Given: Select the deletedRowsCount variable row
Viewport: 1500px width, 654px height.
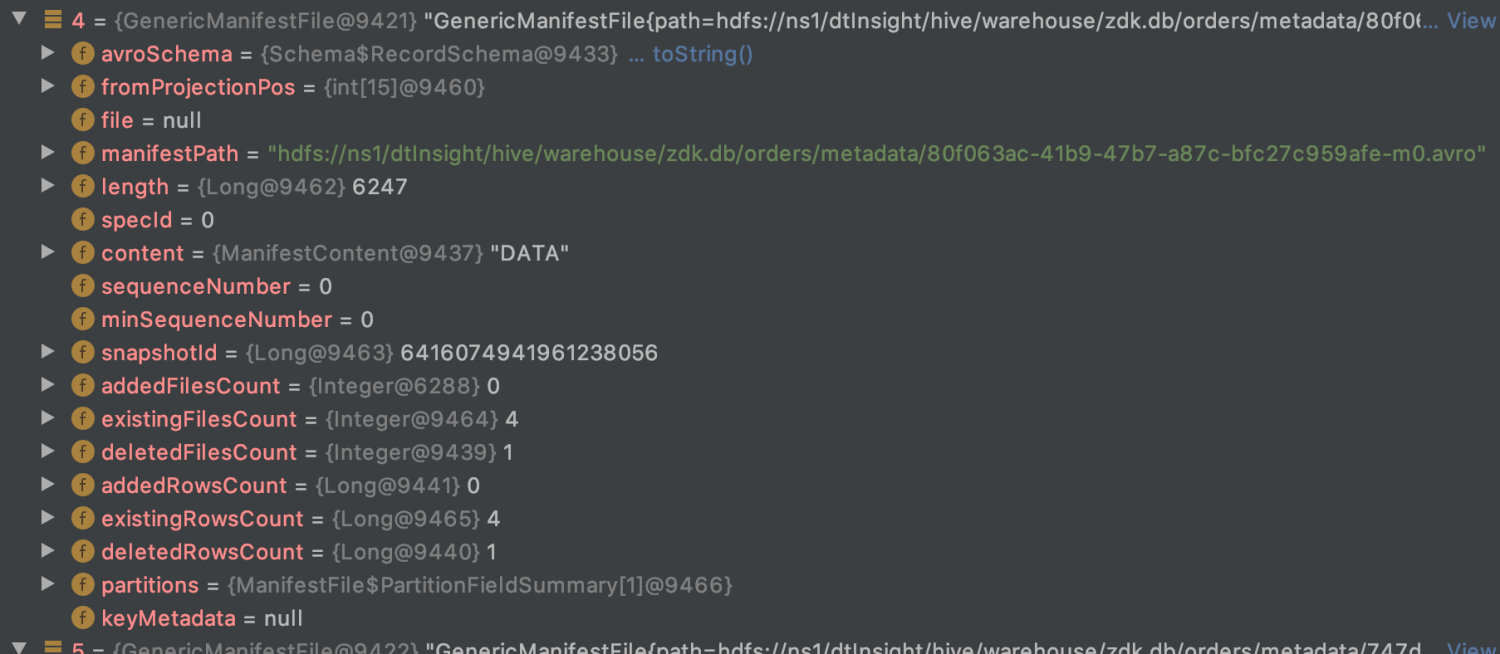Looking at the screenshot, I should [750, 551].
